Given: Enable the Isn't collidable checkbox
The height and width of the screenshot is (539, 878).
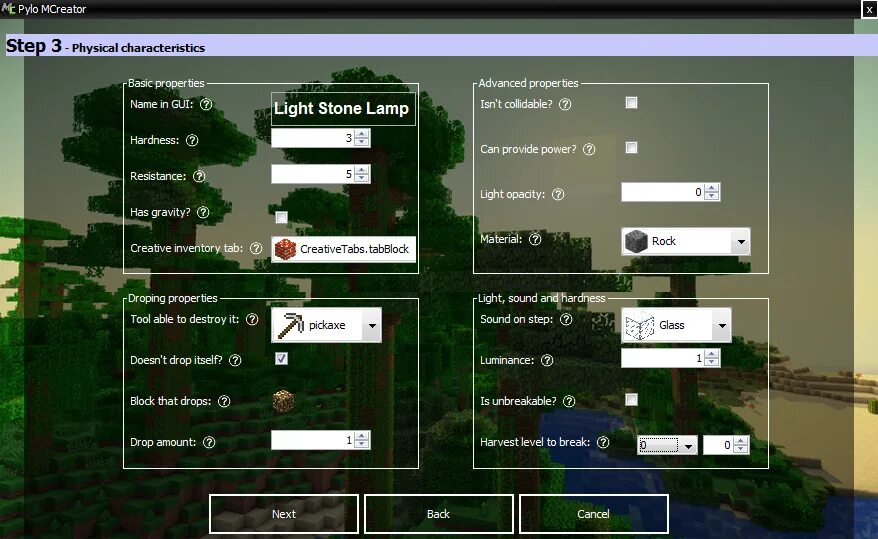Looking at the screenshot, I should 631,102.
